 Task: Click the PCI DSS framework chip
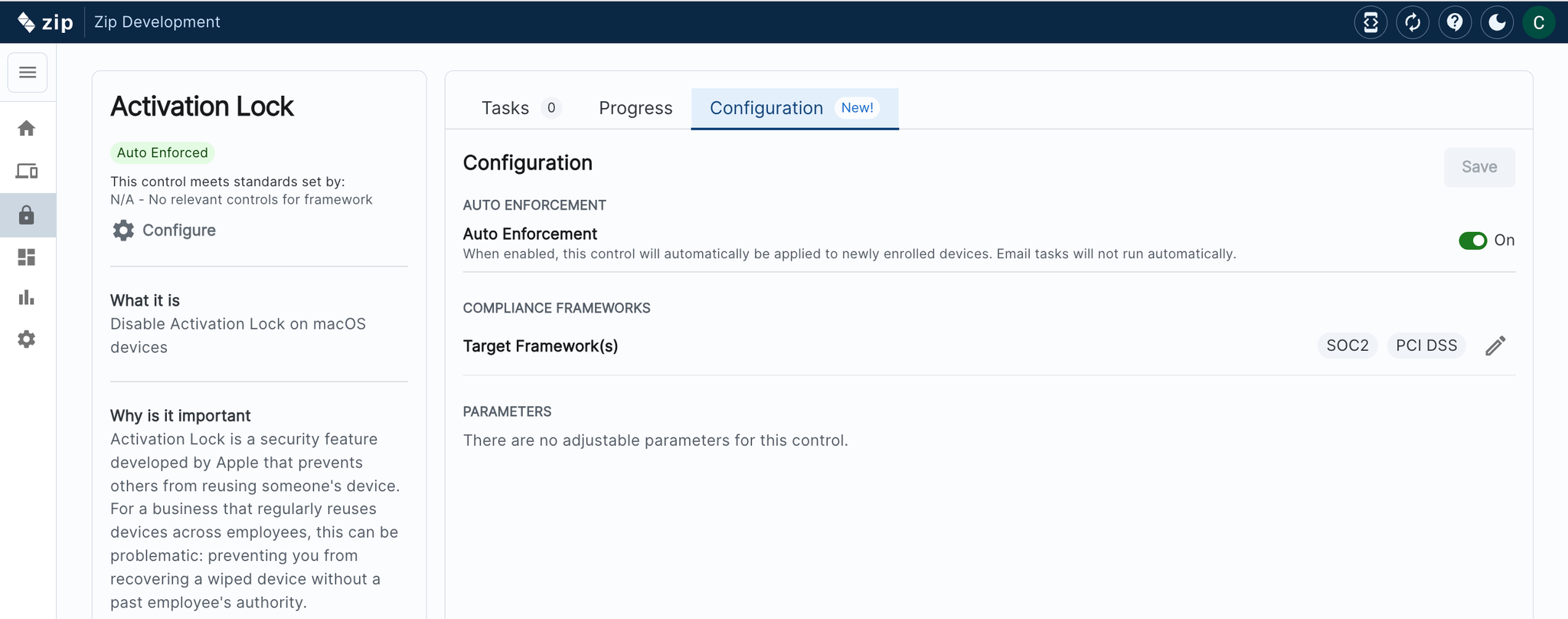pyautogui.click(x=1426, y=346)
